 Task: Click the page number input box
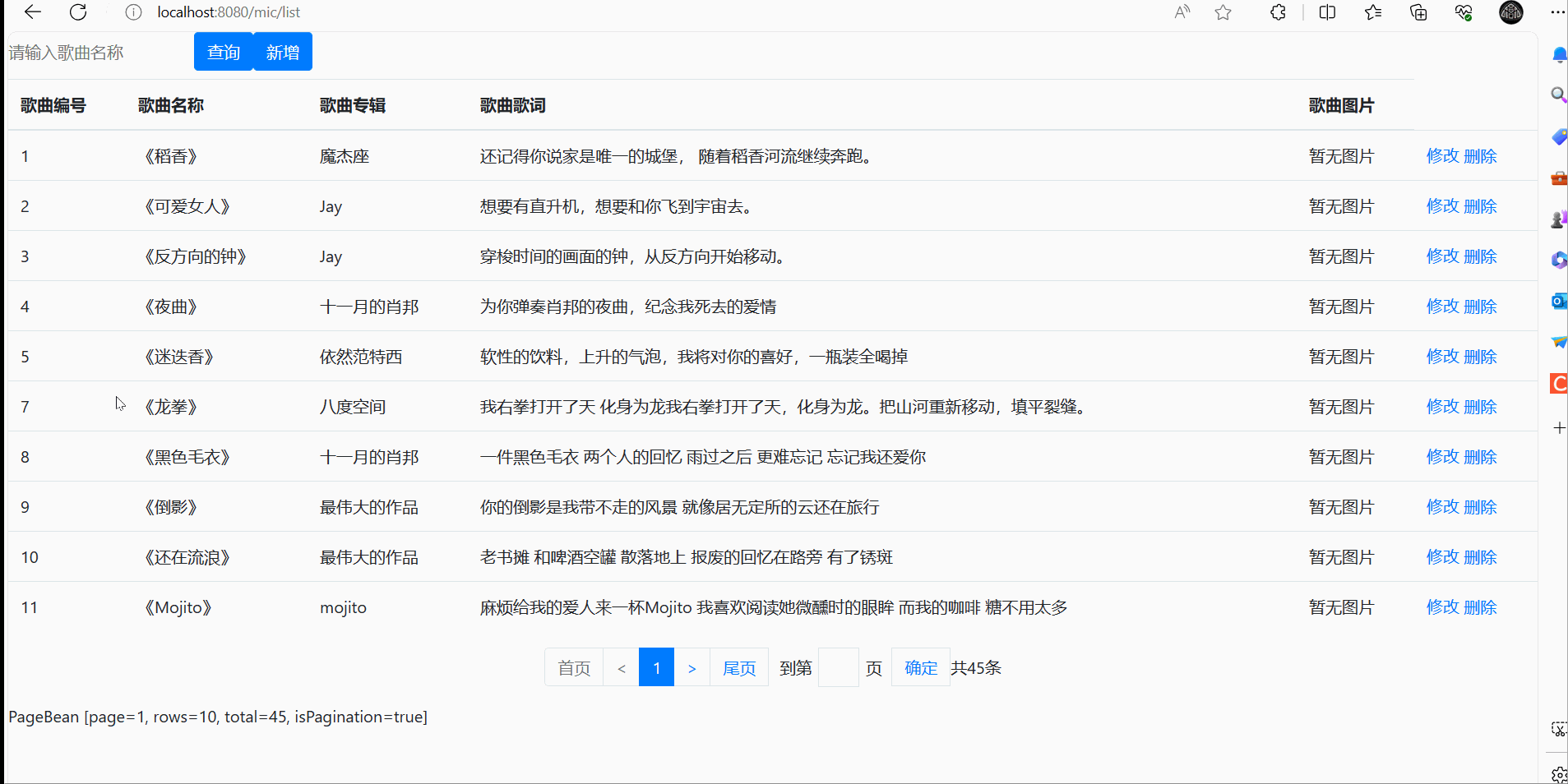click(x=838, y=667)
